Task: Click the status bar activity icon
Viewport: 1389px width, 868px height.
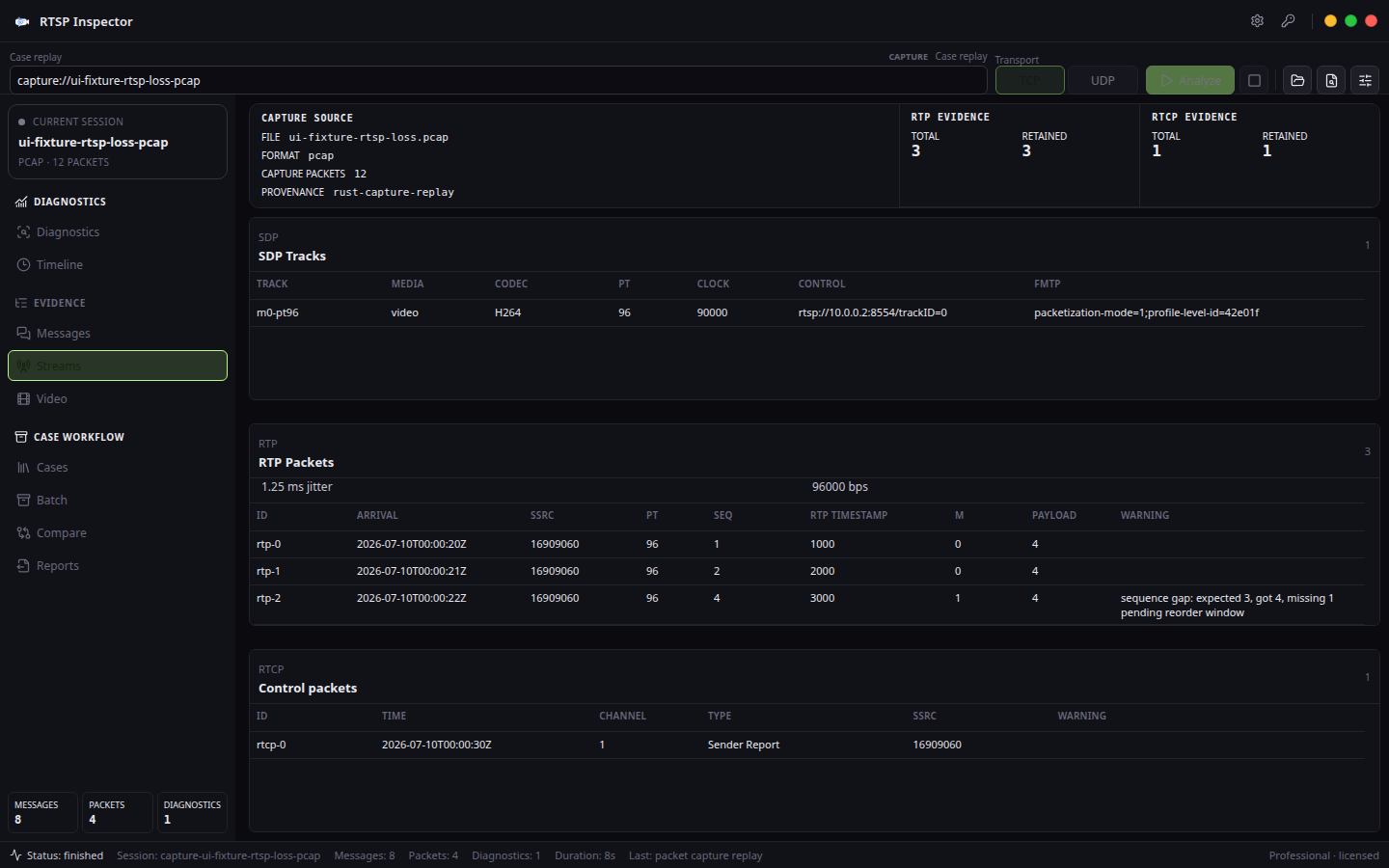Action: point(15,855)
